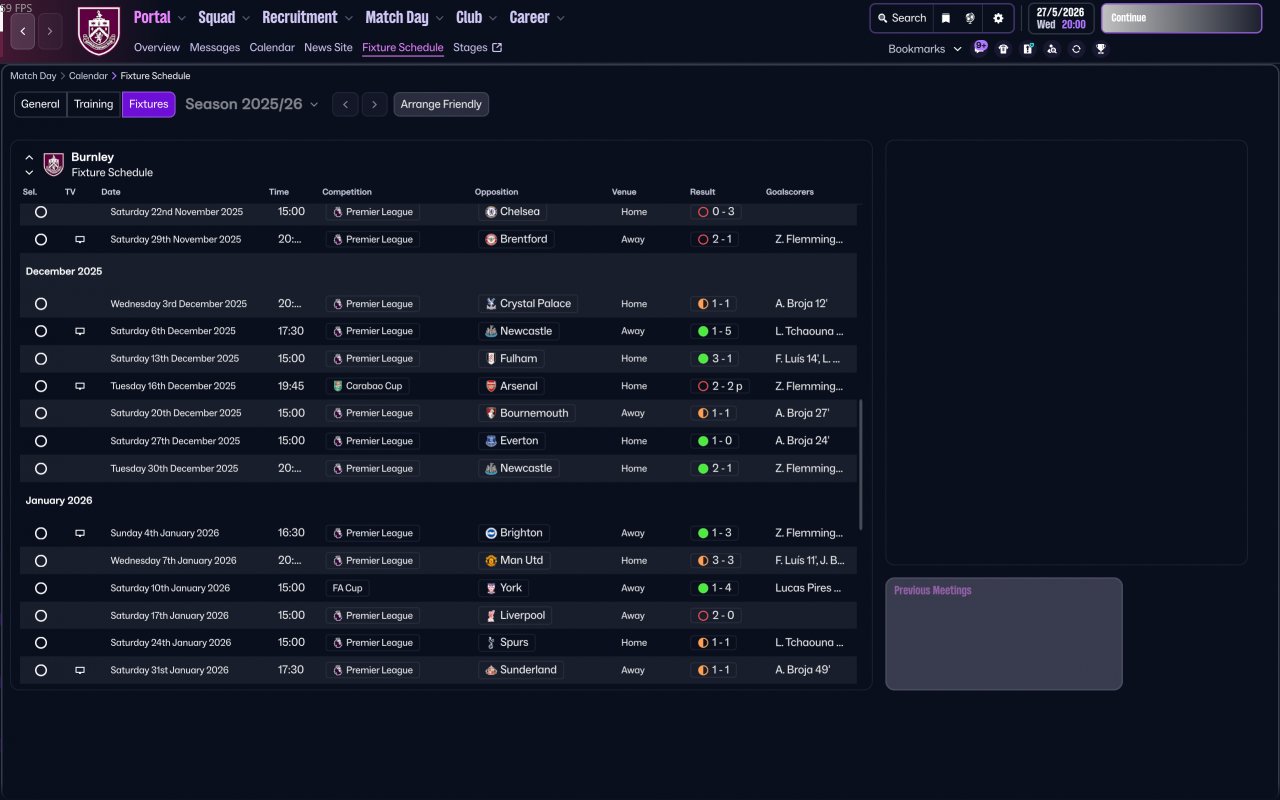This screenshot has width=1280, height=800.
Task: Go forward with the right arrow button
Action: tap(50, 31)
